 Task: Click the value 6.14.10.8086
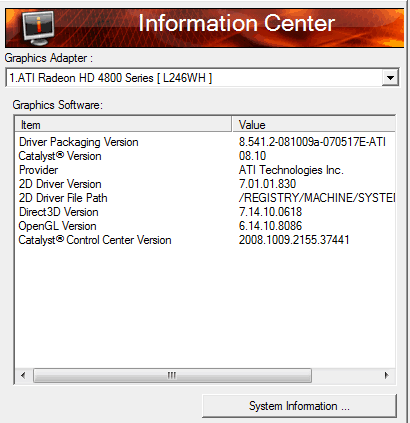tap(270, 226)
